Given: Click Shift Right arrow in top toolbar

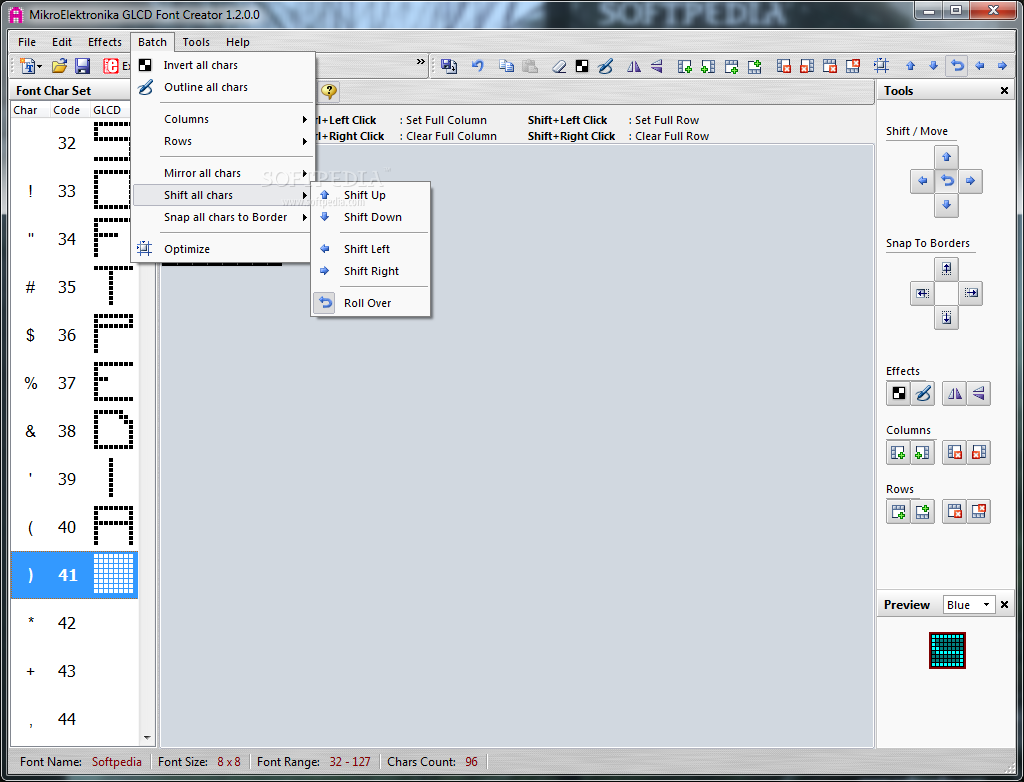Looking at the screenshot, I should tap(1002, 65).
